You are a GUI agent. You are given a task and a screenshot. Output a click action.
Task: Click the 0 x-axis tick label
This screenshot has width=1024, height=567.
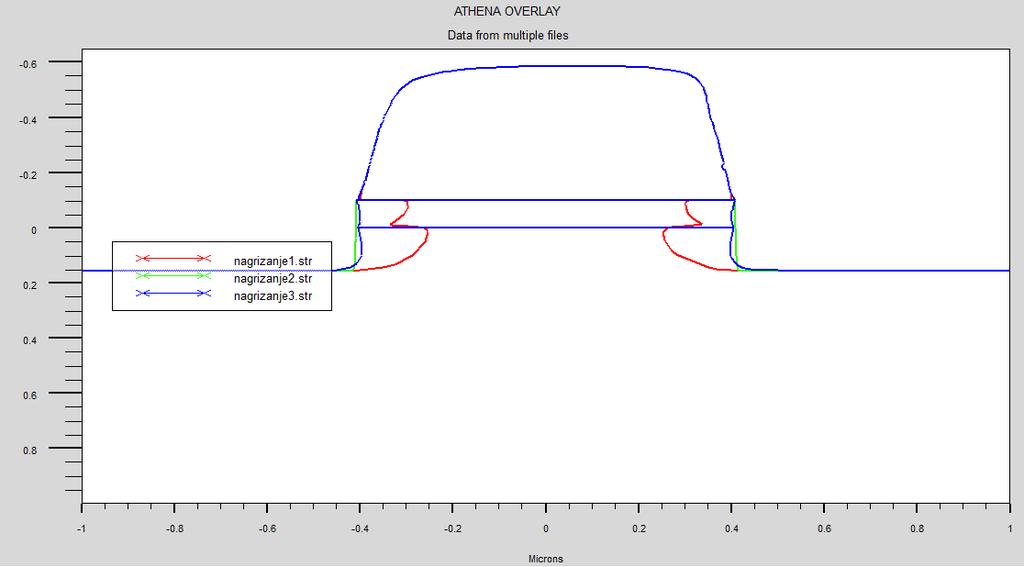click(x=546, y=529)
